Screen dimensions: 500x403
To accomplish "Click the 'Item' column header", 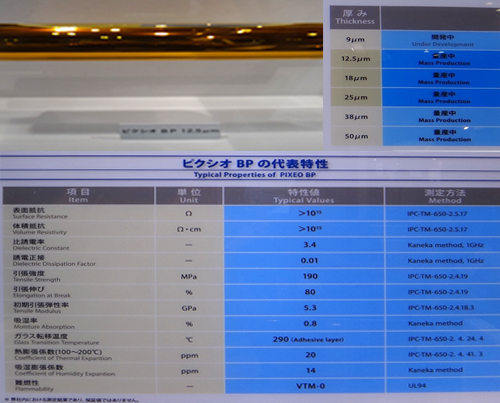I will pos(78,196).
